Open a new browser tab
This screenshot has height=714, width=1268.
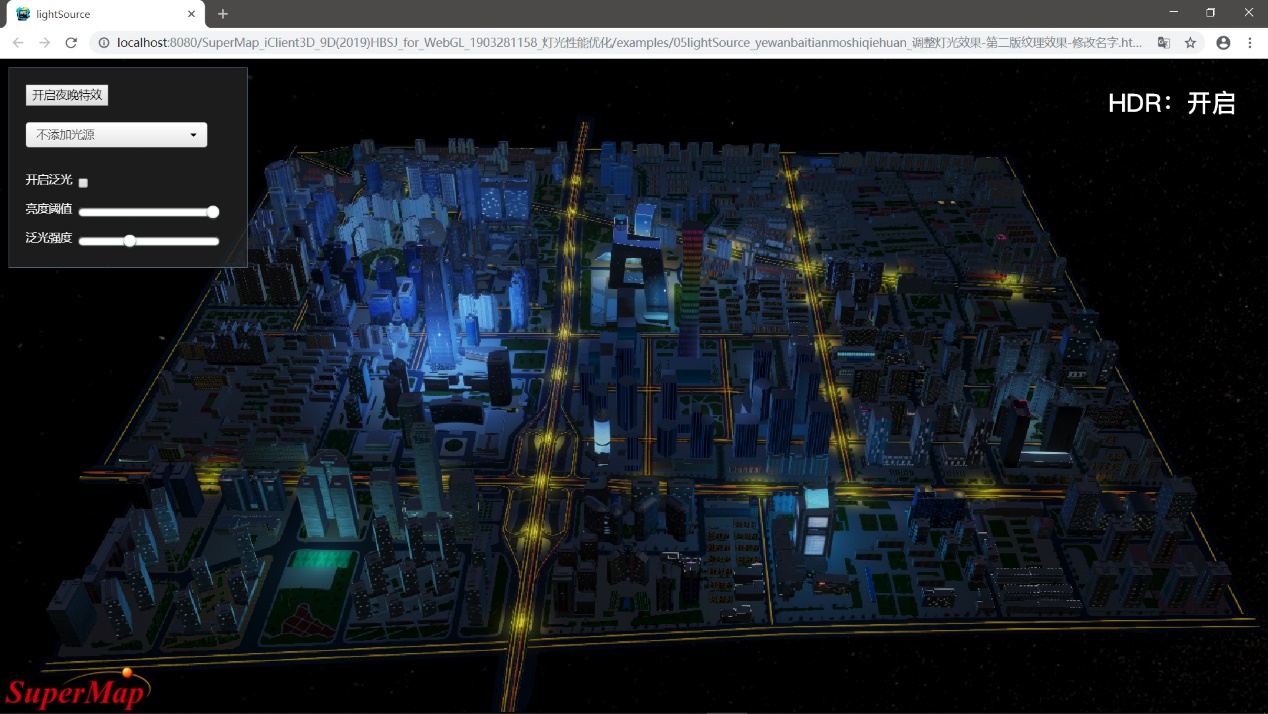(223, 14)
